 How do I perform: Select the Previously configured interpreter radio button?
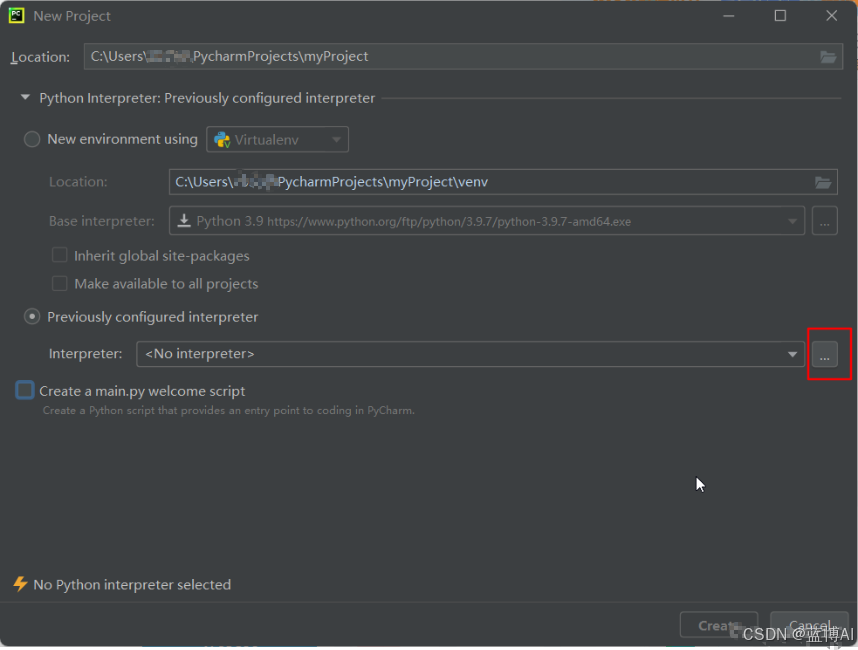(x=32, y=317)
